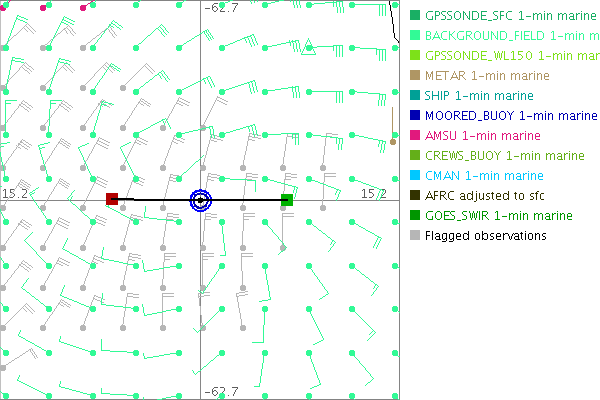Viewport: 600px width, 400px height.
Task: Click the bottom -62.7 longitude label
Action: pos(221,391)
